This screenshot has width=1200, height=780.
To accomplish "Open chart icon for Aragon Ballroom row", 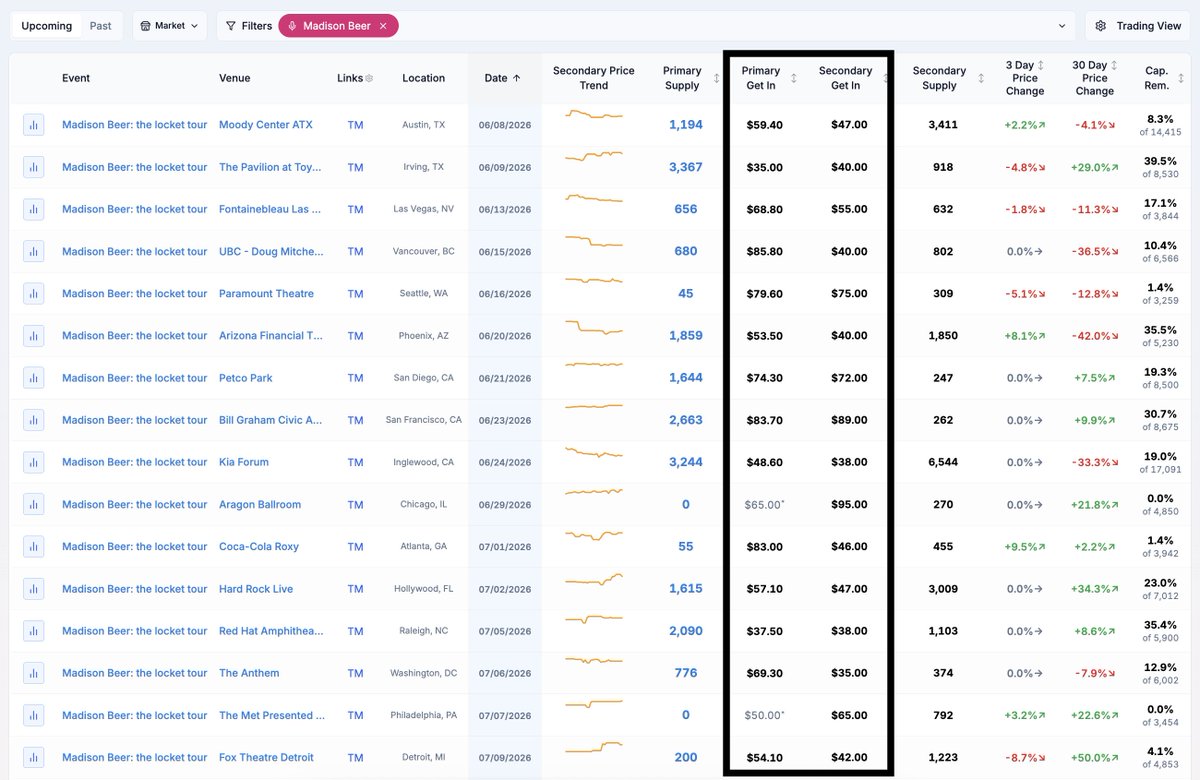I will pyautogui.click(x=34, y=504).
